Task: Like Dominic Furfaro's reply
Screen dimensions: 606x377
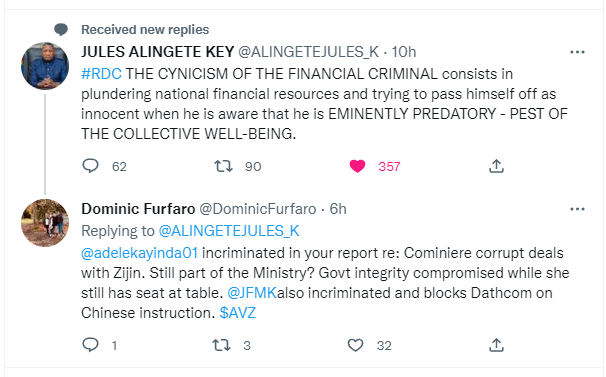Action: tap(355, 345)
